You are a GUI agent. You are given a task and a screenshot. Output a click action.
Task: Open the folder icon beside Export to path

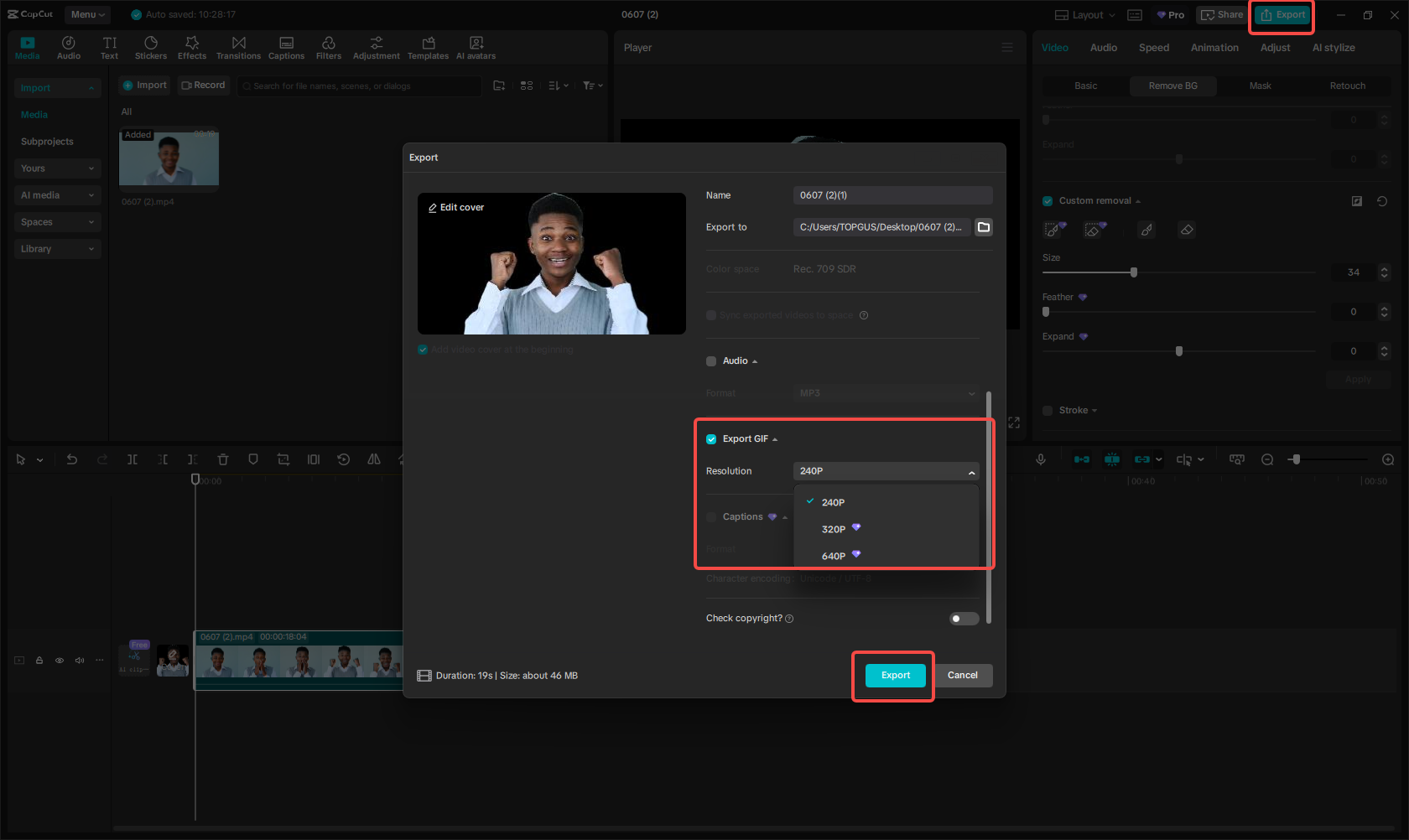[x=984, y=227]
